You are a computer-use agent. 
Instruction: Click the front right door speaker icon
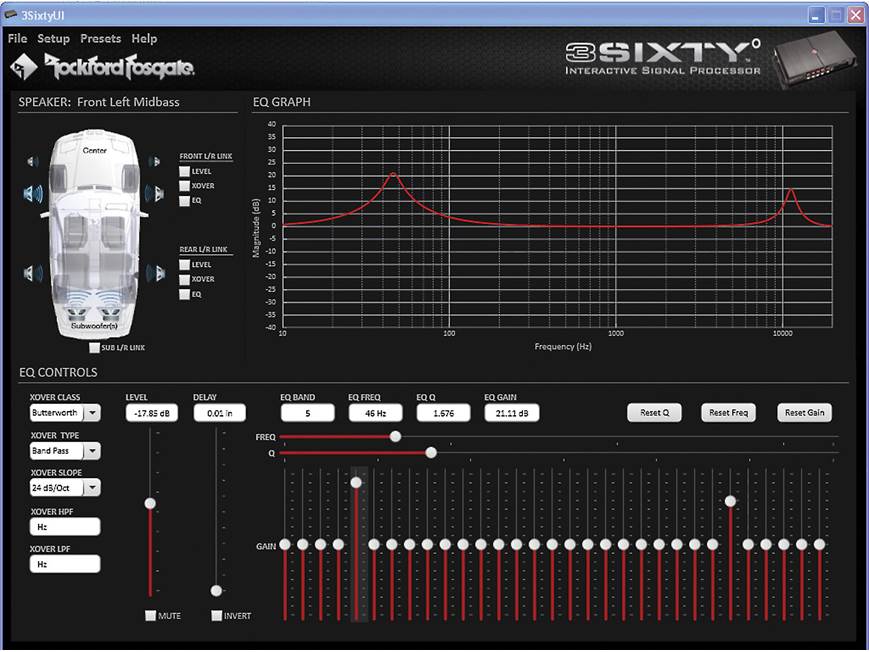pyautogui.click(x=157, y=193)
